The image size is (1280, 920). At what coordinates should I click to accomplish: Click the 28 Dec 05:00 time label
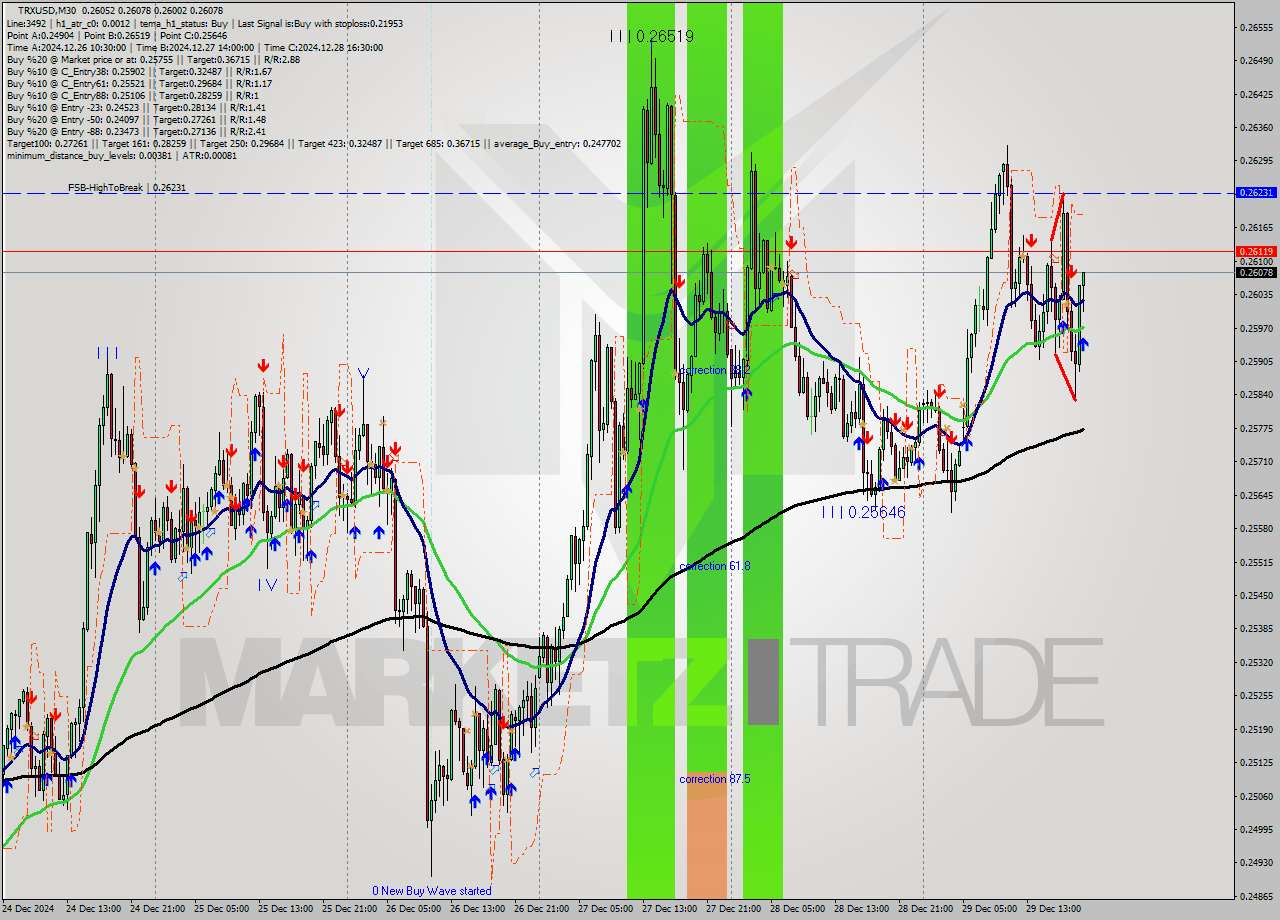click(x=798, y=909)
